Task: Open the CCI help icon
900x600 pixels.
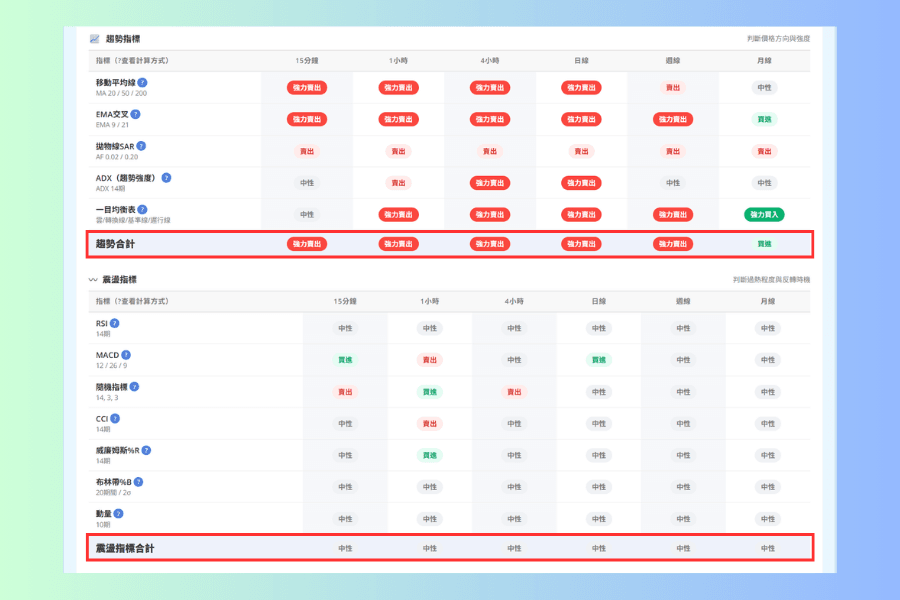Action: (x=115, y=419)
